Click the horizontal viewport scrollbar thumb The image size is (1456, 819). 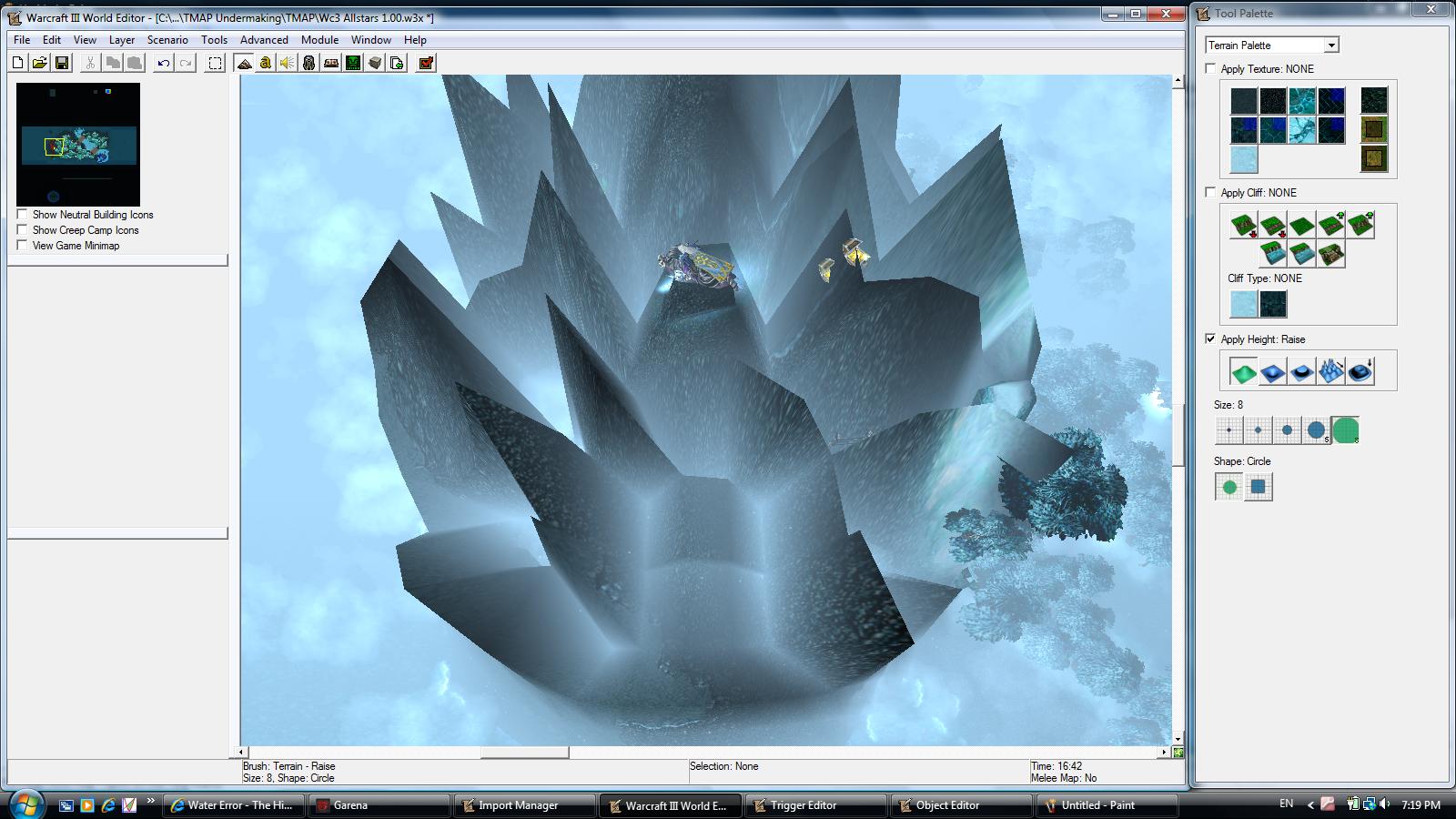(524, 753)
